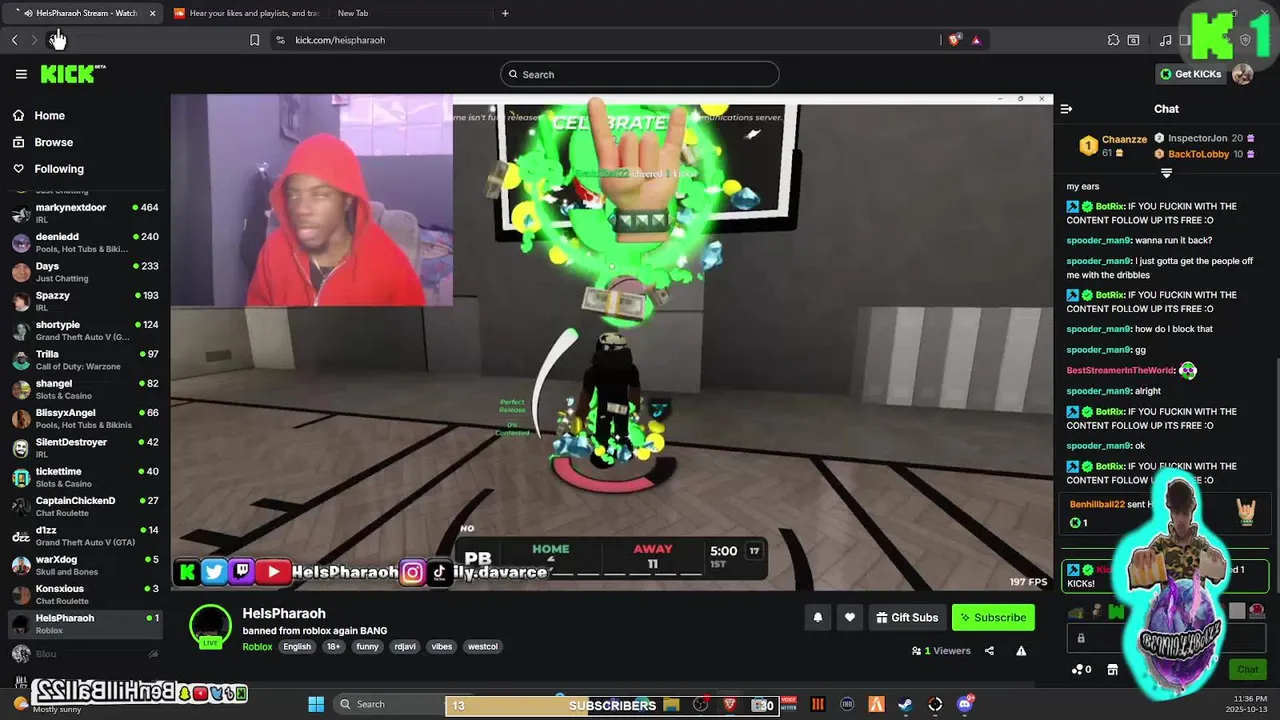Bookmark this page with the bookmark icon
Screen dimensions: 1280x720
tap(254, 40)
